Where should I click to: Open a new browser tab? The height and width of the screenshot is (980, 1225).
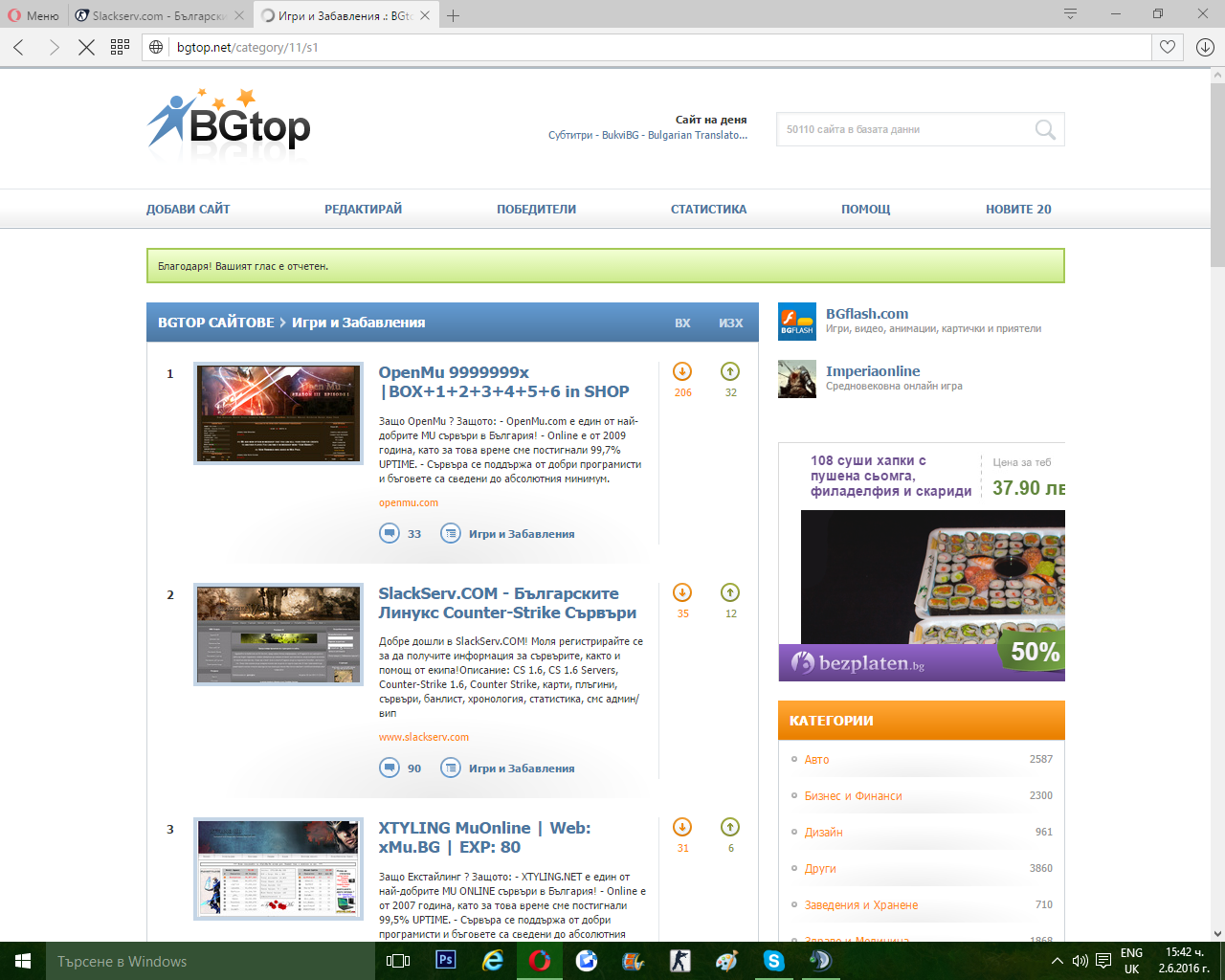coord(454,15)
